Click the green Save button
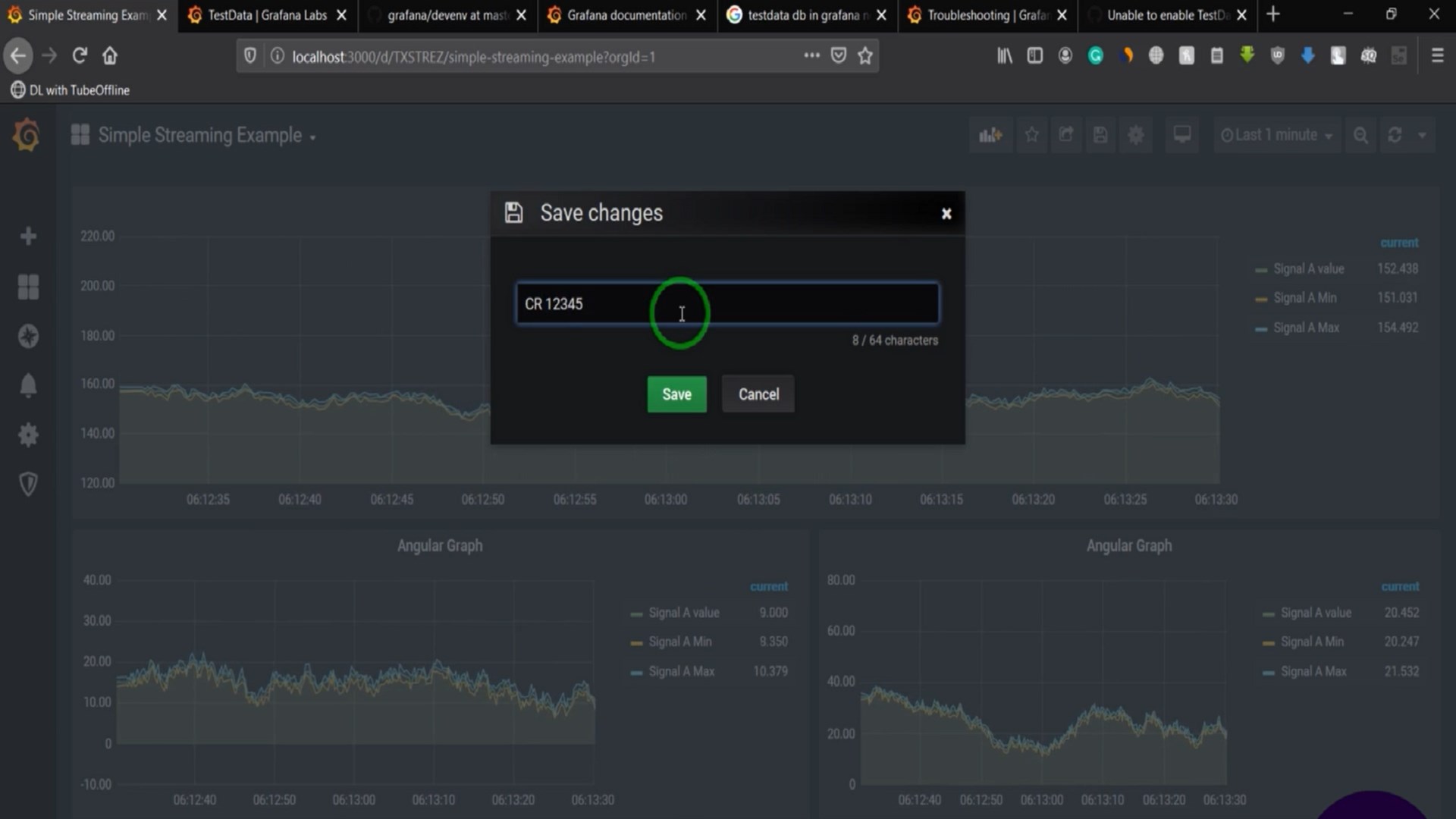1456x819 pixels. pos(676,394)
